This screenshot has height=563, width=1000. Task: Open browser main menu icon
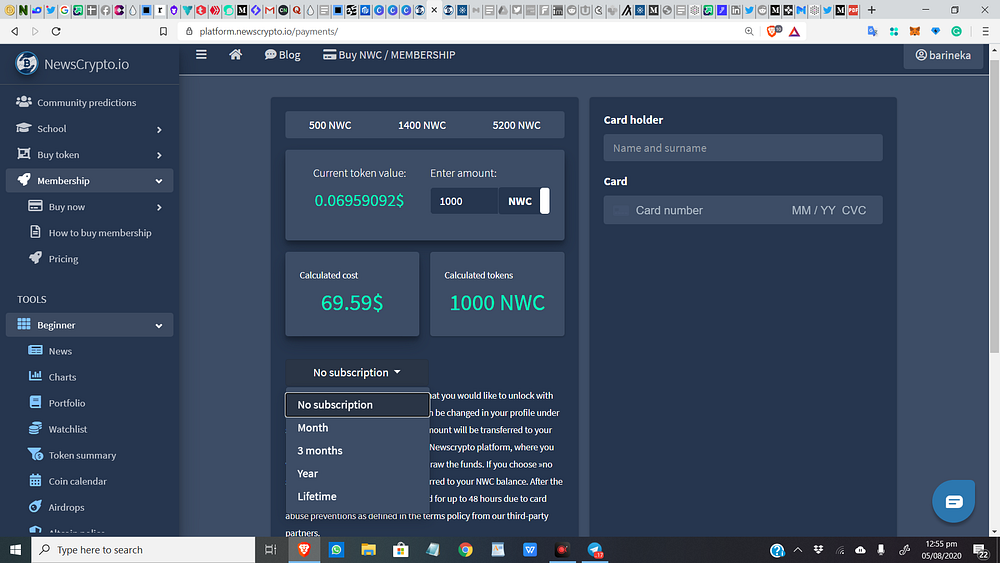click(x=985, y=31)
